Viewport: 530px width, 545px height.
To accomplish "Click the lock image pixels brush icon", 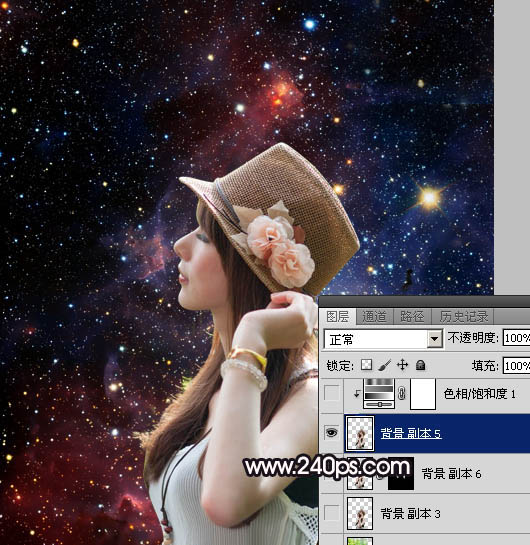I will click(x=384, y=365).
